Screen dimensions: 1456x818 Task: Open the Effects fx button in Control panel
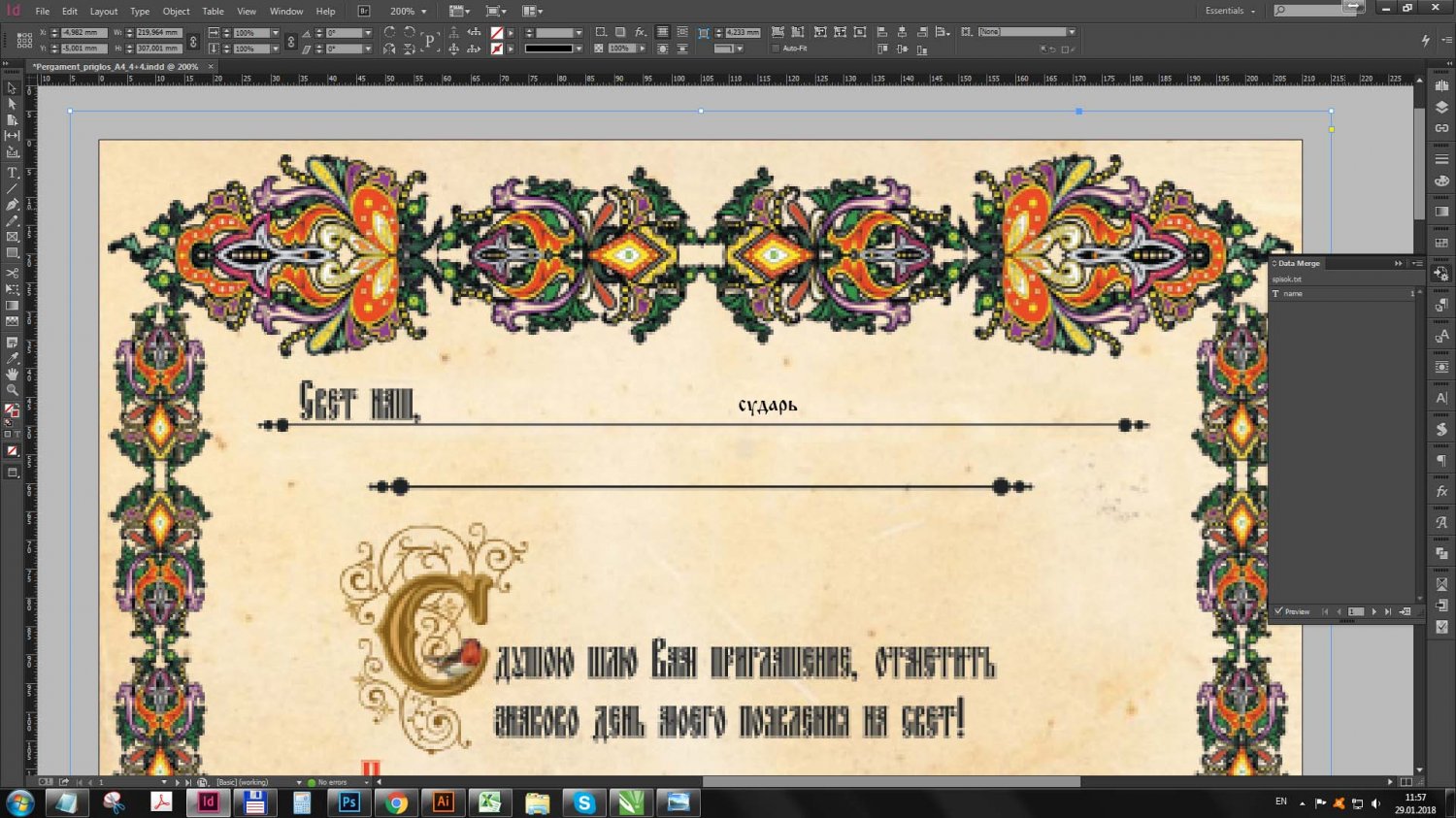(641, 32)
